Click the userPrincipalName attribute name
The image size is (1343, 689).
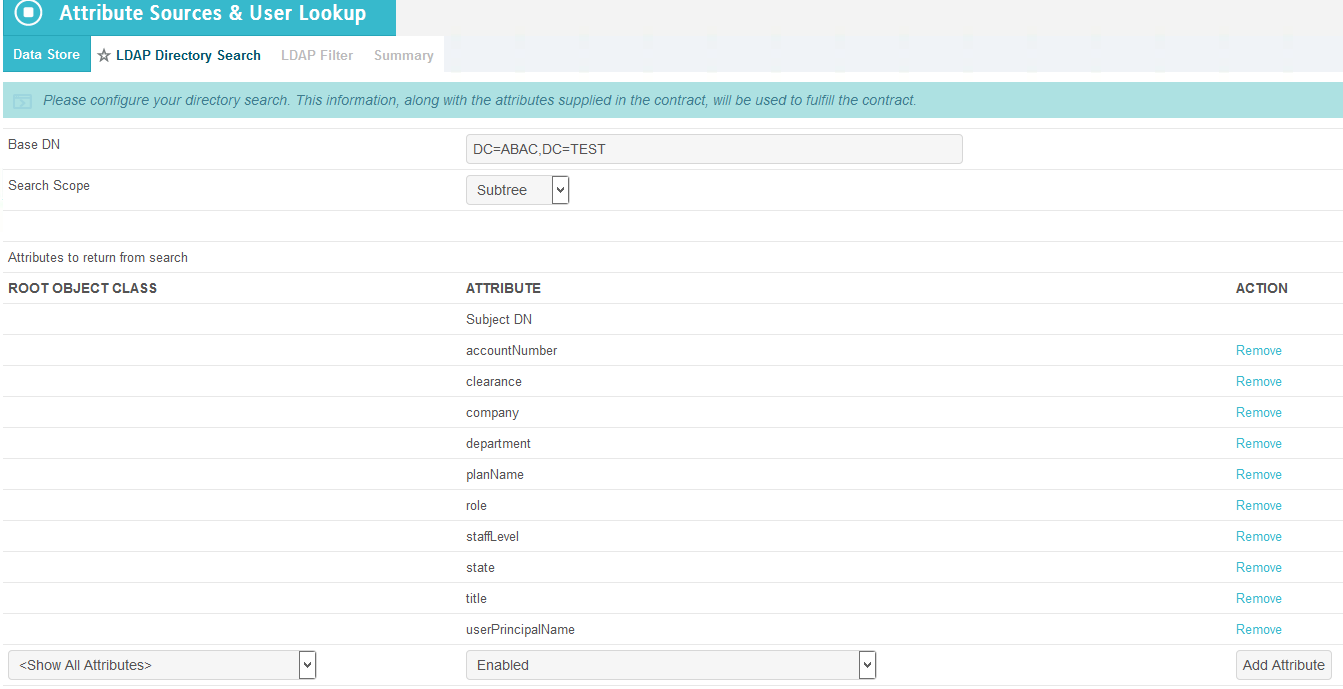520,630
